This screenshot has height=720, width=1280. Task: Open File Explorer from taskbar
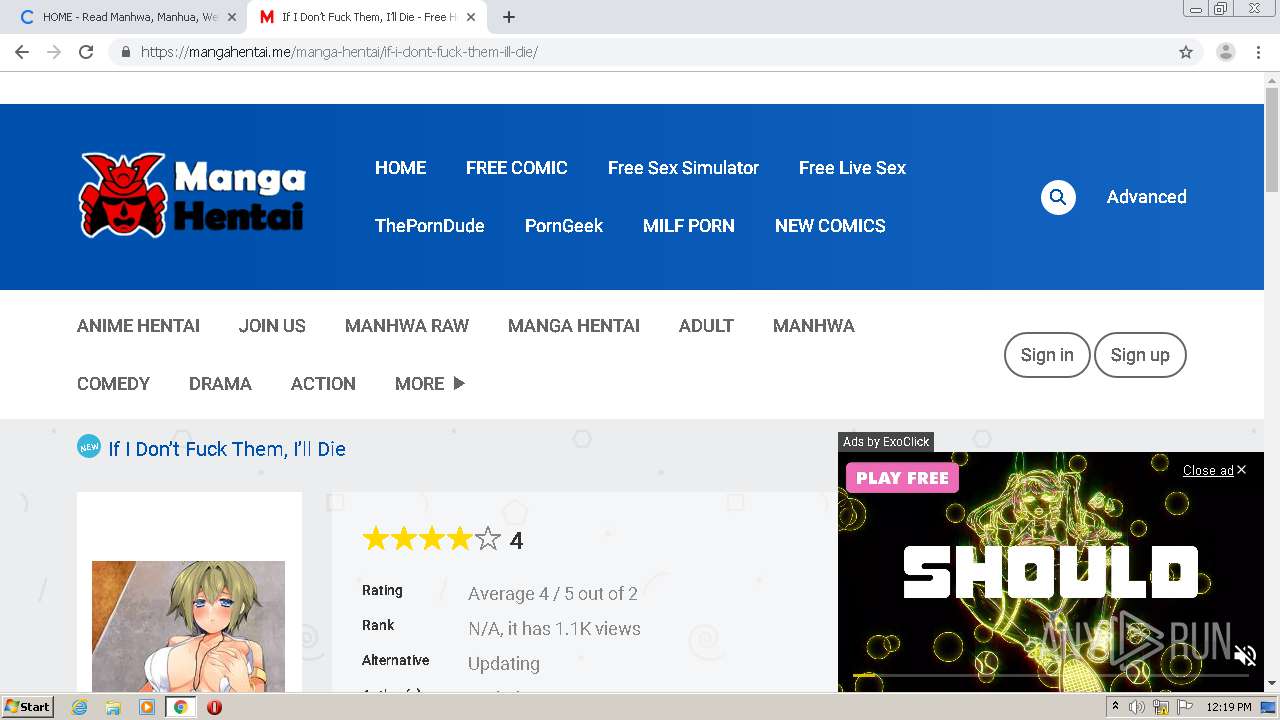(x=113, y=707)
